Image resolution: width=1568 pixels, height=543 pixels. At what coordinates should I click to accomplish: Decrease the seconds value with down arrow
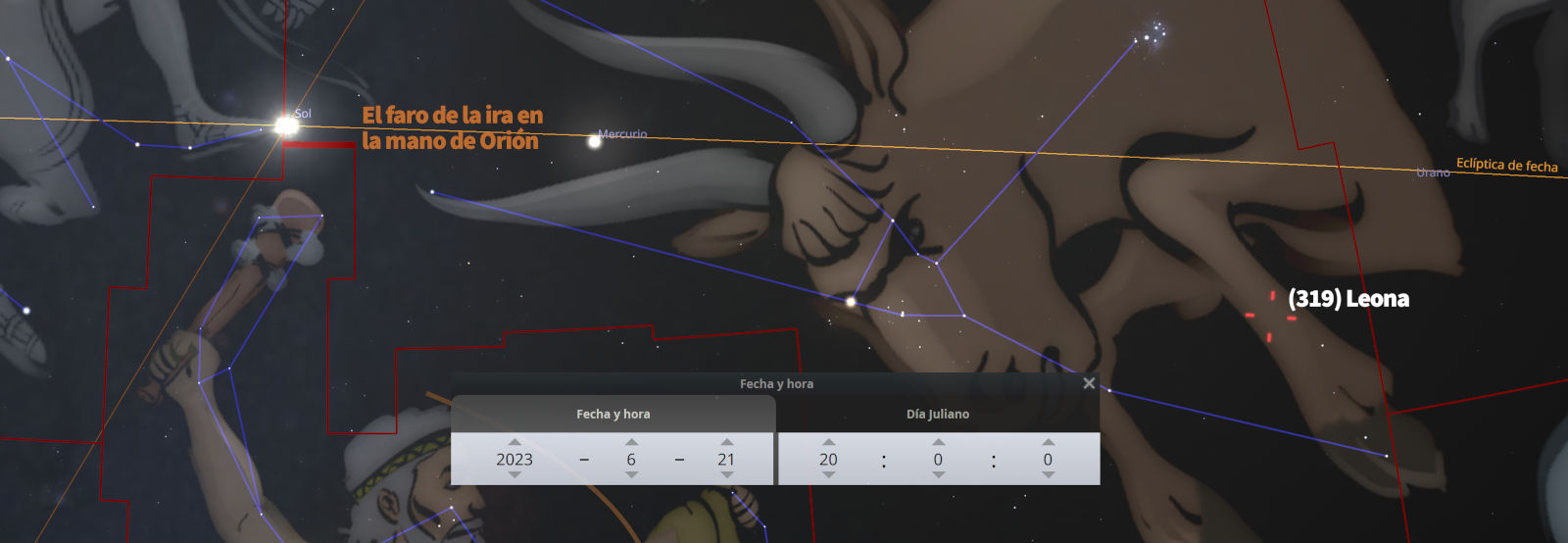coord(1048,475)
